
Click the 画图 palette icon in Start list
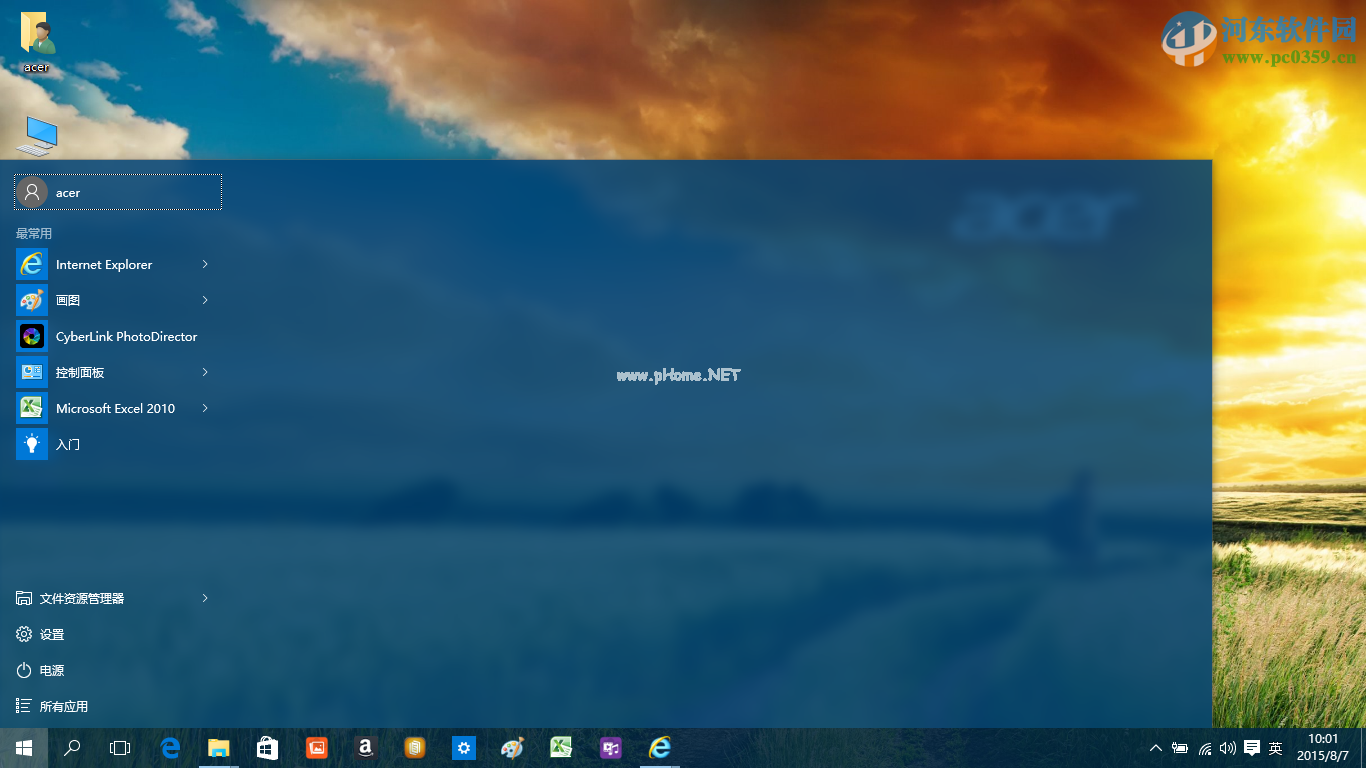(32, 300)
